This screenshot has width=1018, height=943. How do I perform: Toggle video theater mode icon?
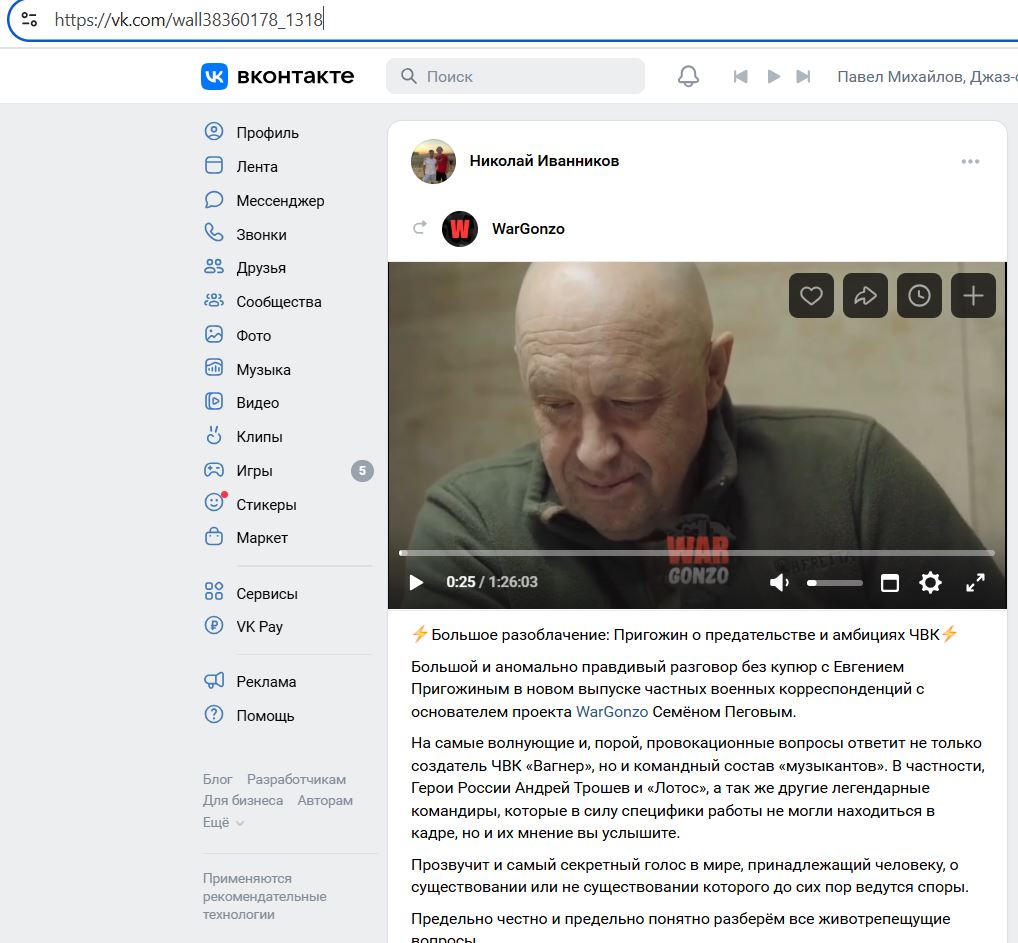point(889,583)
